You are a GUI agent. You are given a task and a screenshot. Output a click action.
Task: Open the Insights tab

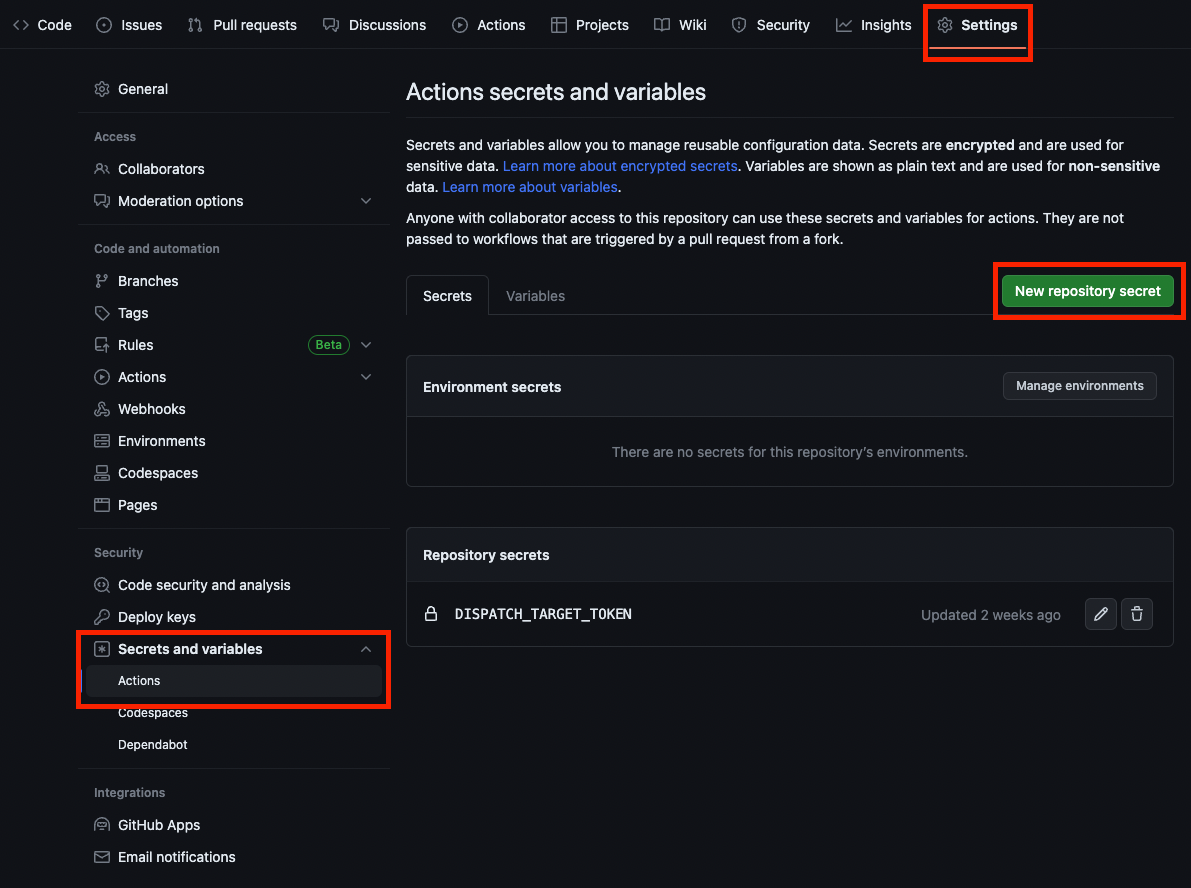(x=874, y=25)
